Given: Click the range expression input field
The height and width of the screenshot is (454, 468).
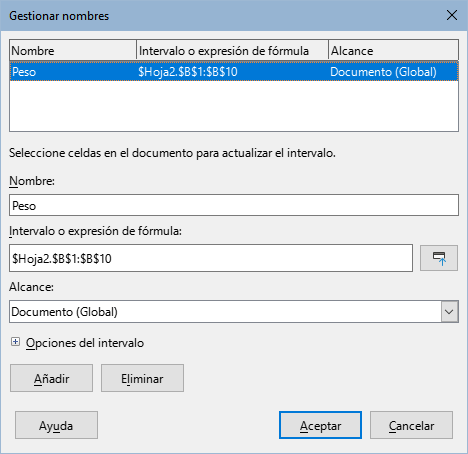Looking at the screenshot, I should pos(211,258).
